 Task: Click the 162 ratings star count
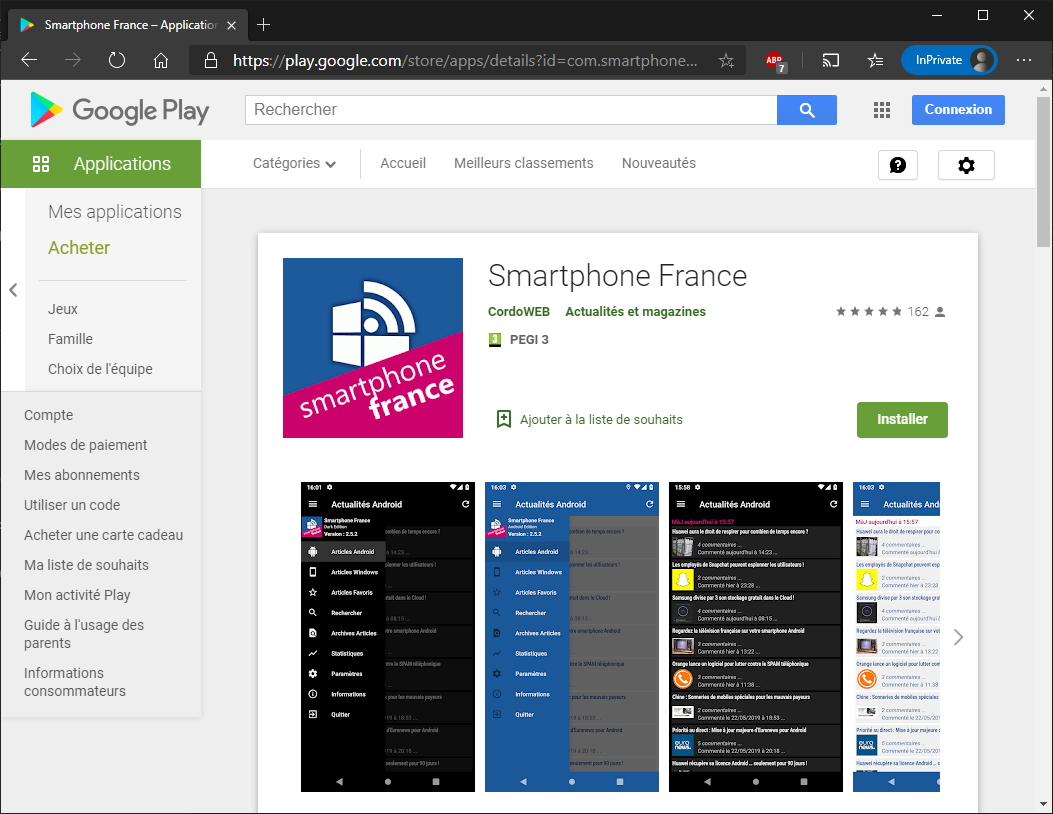pos(890,312)
